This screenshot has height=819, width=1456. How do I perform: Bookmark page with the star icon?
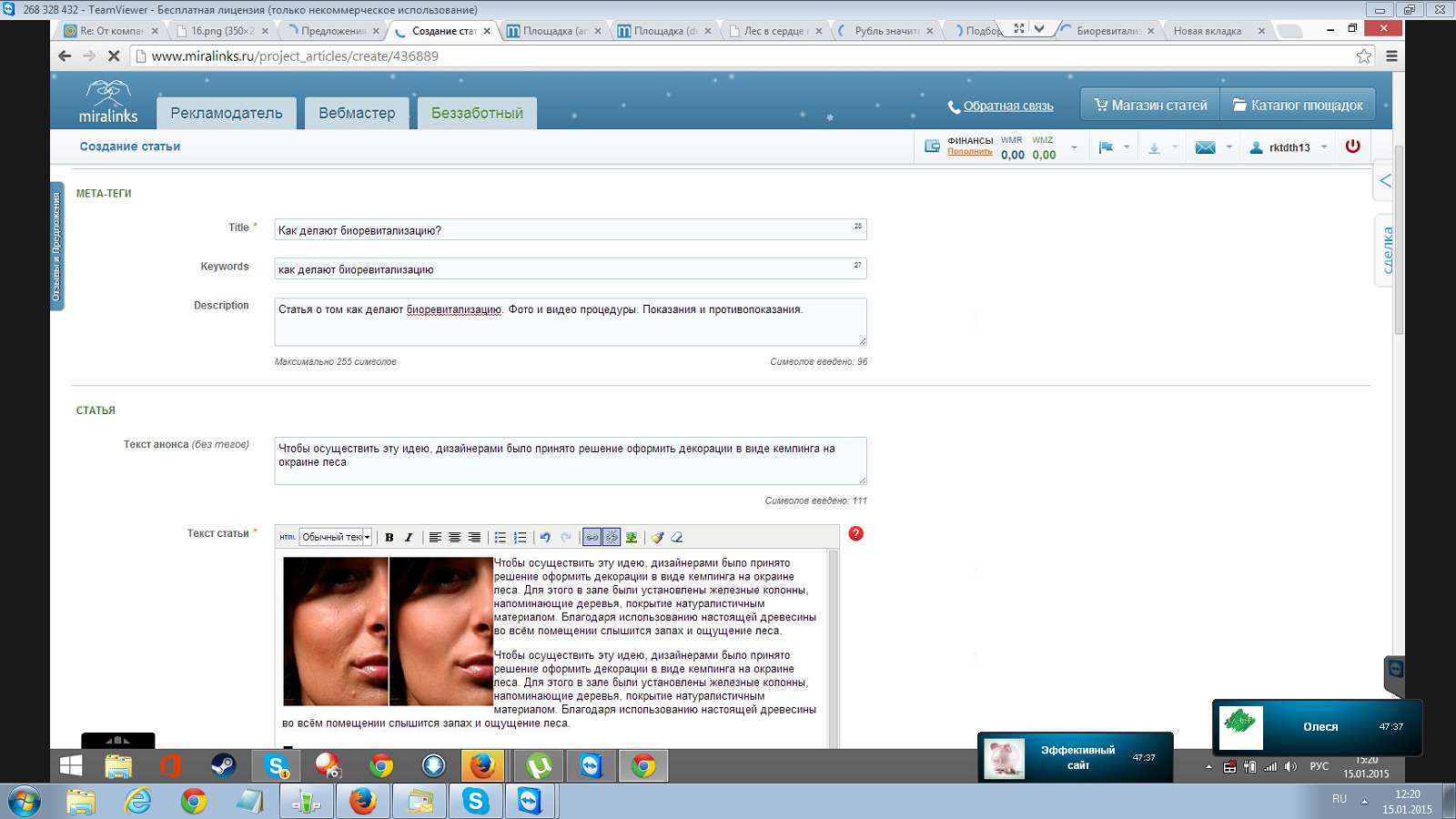click(1363, 56)
